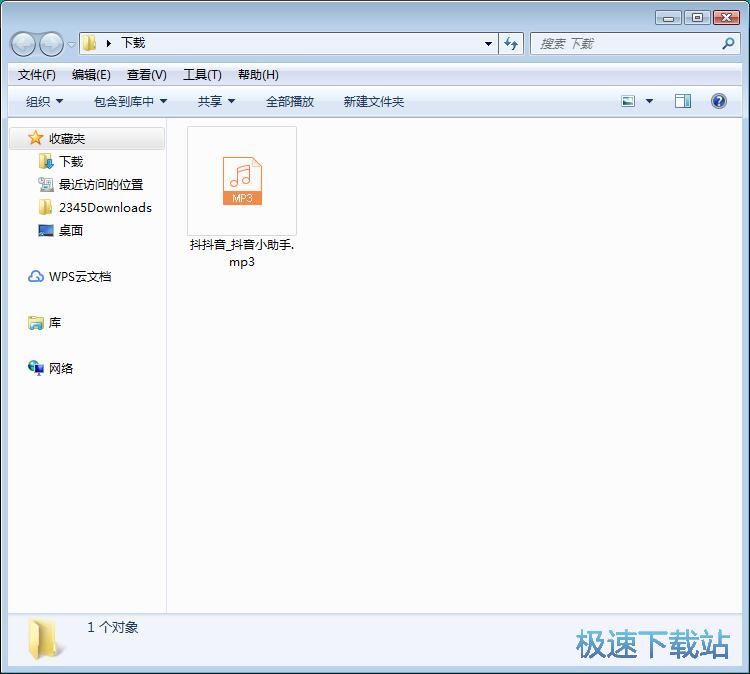Click the folder icon in address bar
The width and height of the screenshot is (750, 674).
point(89,44)
